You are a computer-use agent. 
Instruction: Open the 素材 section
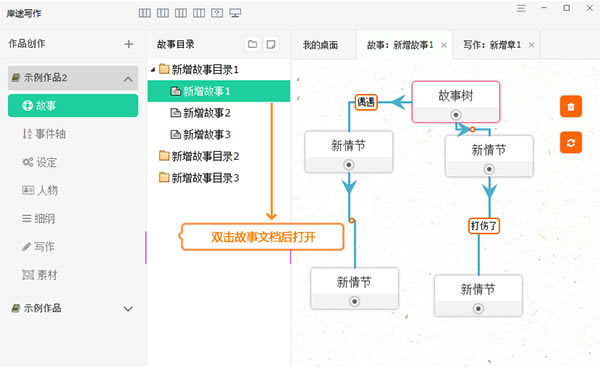point(40,275)
